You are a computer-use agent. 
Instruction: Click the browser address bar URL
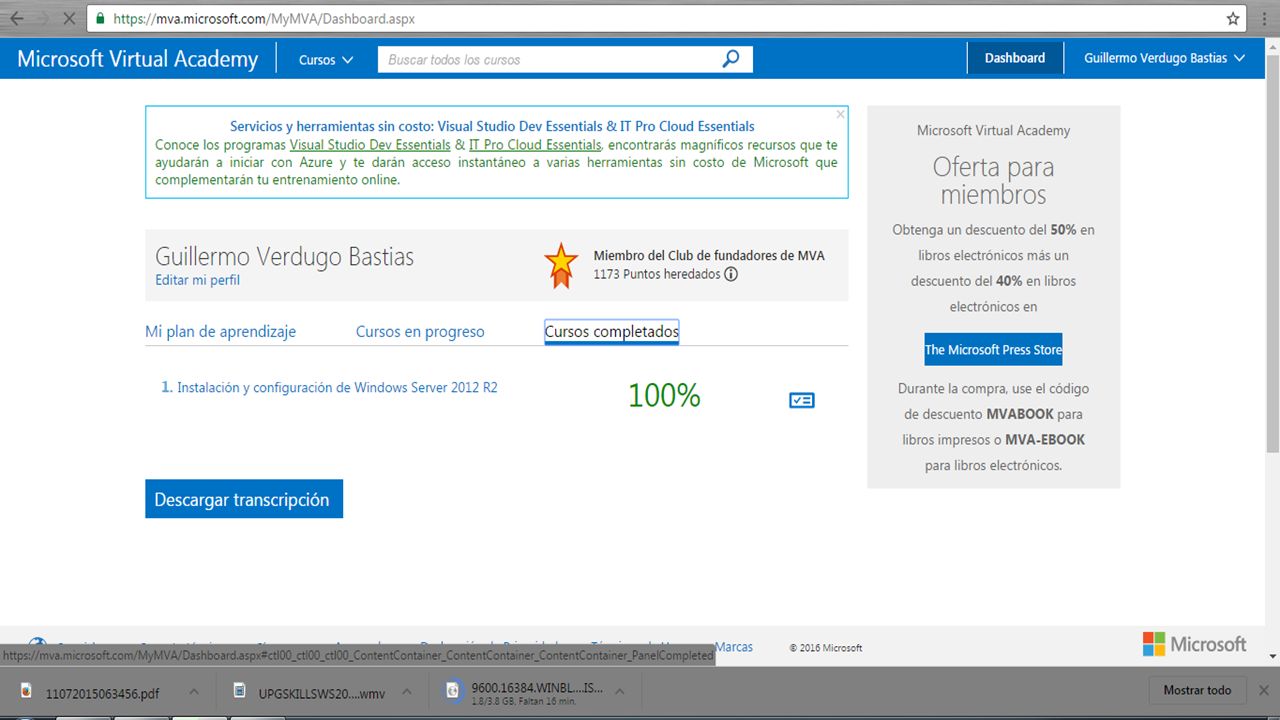(x=264, y=19)
